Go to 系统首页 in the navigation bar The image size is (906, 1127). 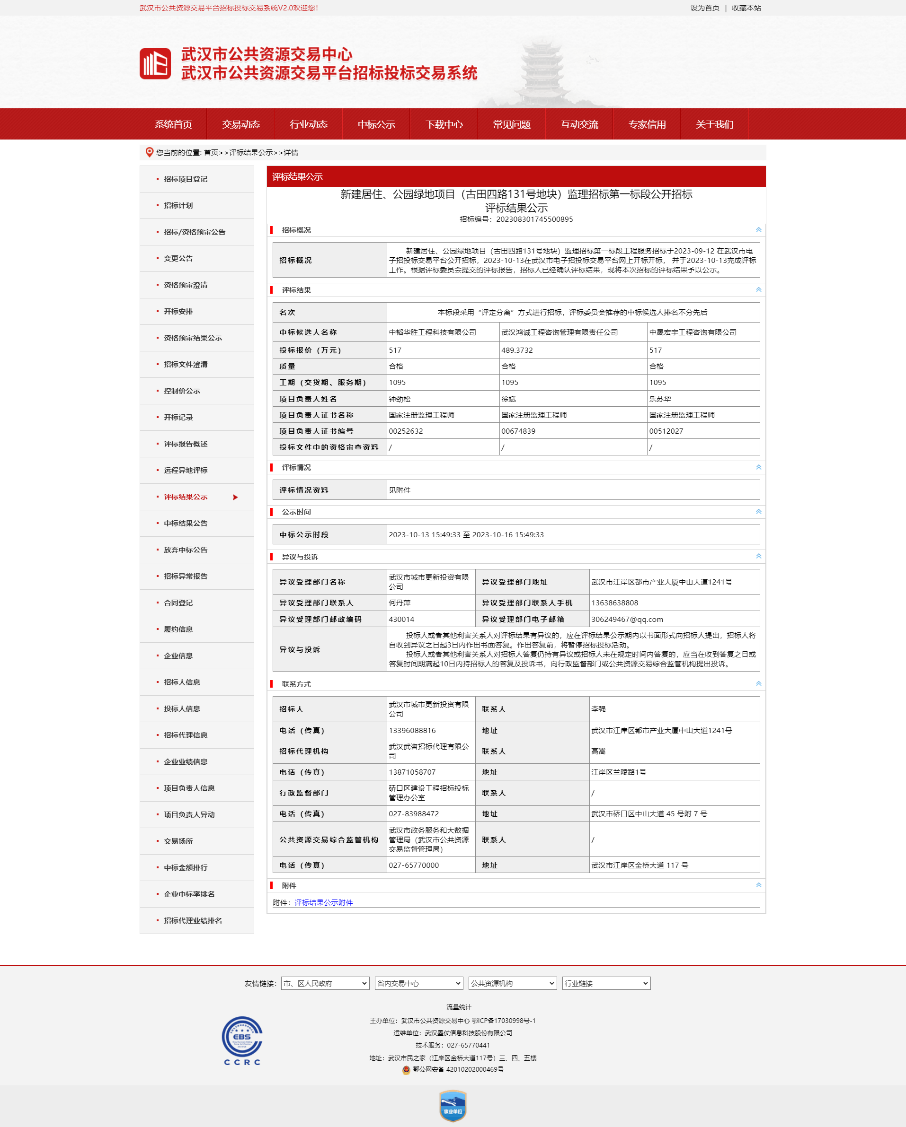pyautogui.click(x=173, y=124)
